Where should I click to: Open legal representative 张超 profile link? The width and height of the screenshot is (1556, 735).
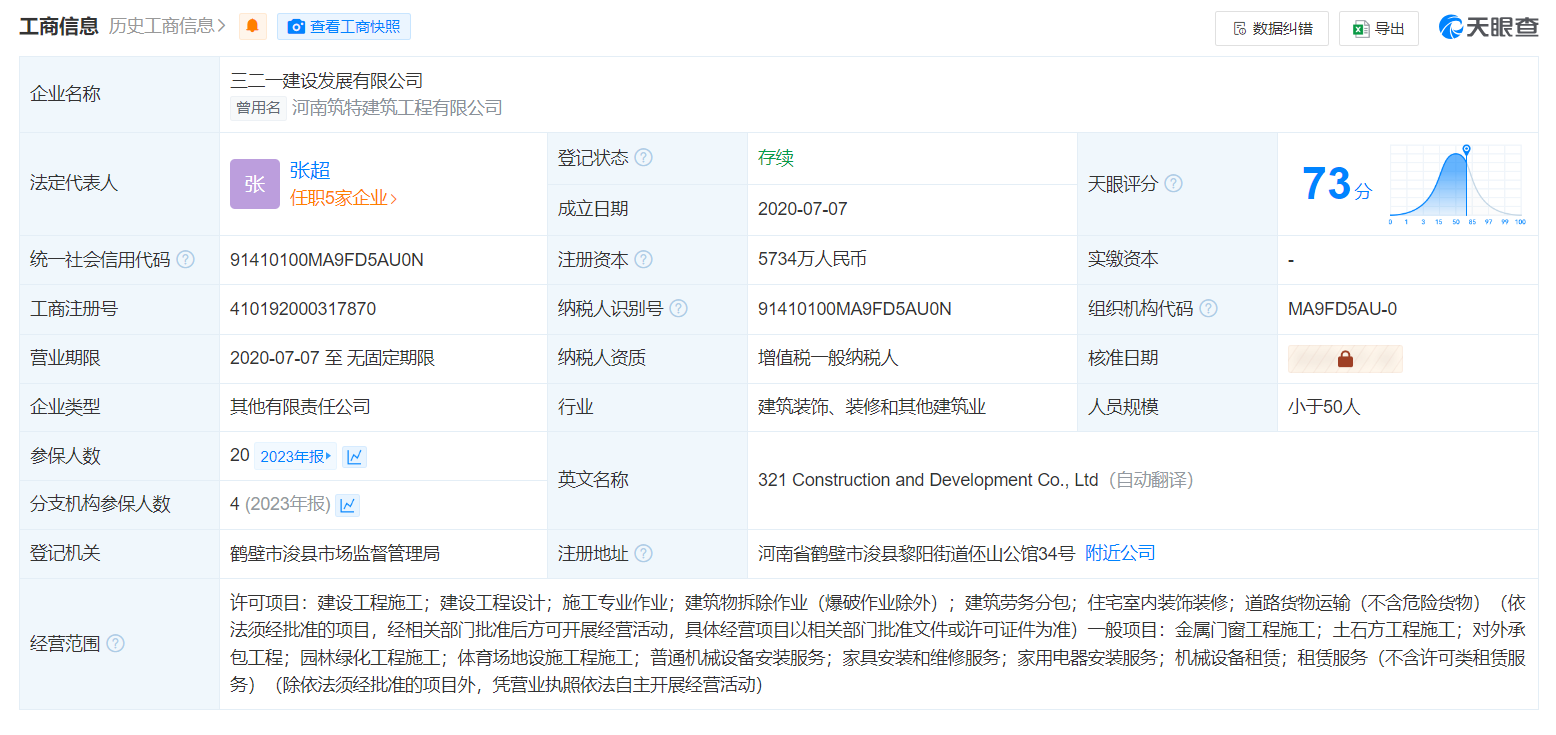point(310,171)
